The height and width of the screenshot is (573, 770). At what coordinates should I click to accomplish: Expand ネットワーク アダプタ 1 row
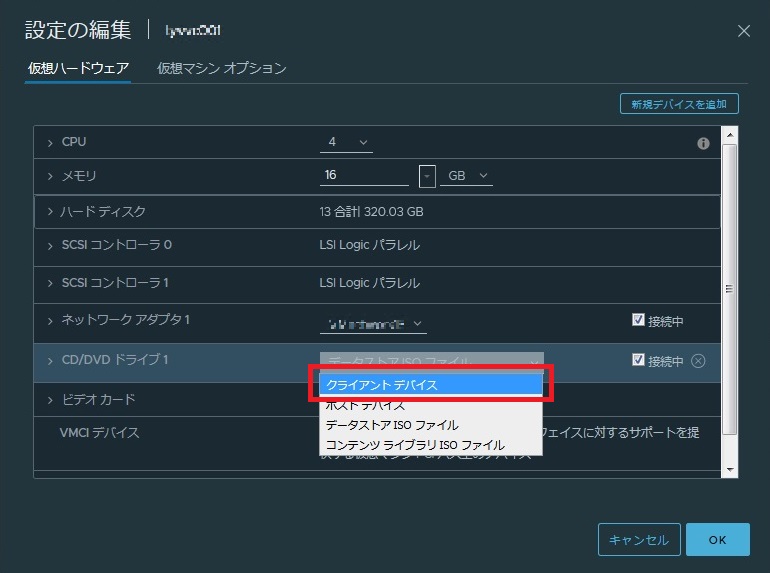(x=50, y=321)
